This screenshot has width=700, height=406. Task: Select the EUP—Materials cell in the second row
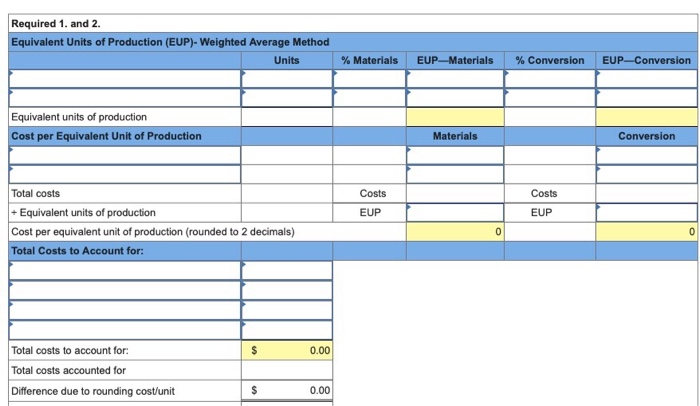(x=455, y=98)
